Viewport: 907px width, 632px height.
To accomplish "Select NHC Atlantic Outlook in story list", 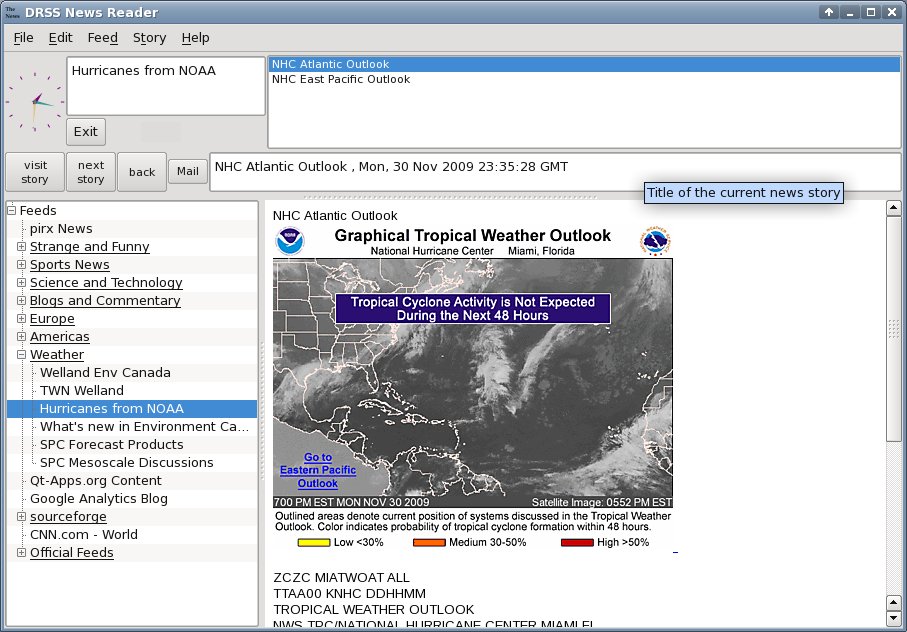I will pyautogui.click(x=584, y=64).
